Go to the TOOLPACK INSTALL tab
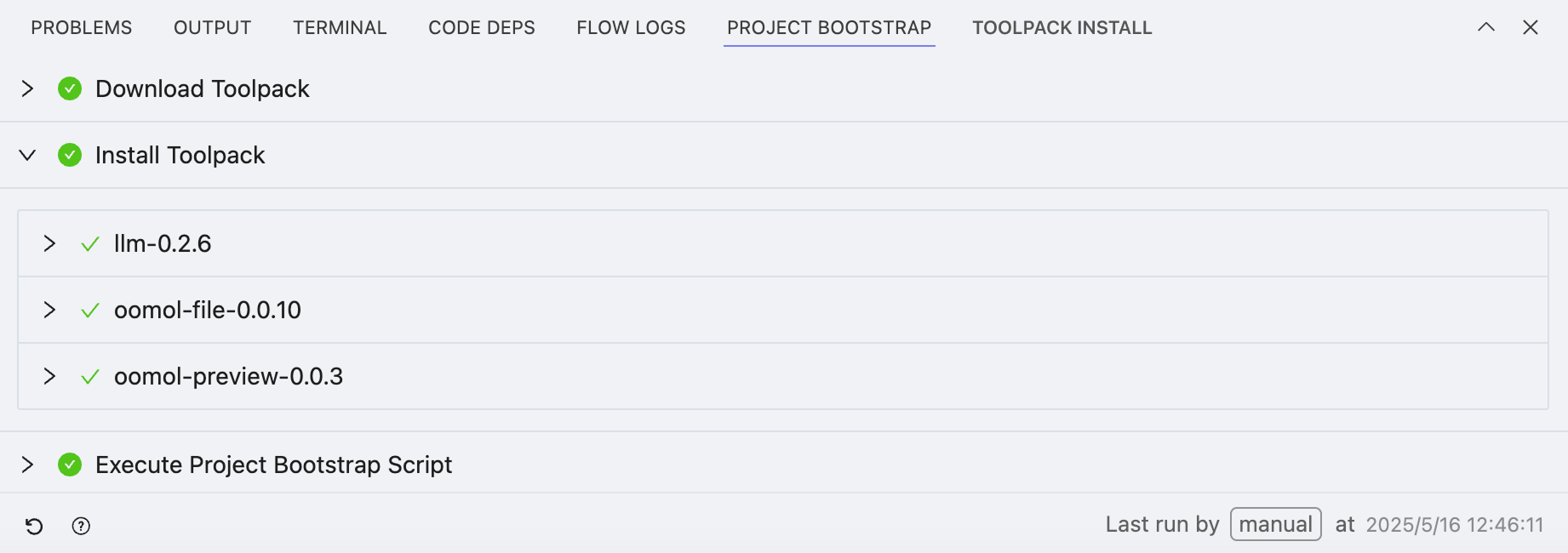Screen dimensions: 1568x553 coord(1062,28)
